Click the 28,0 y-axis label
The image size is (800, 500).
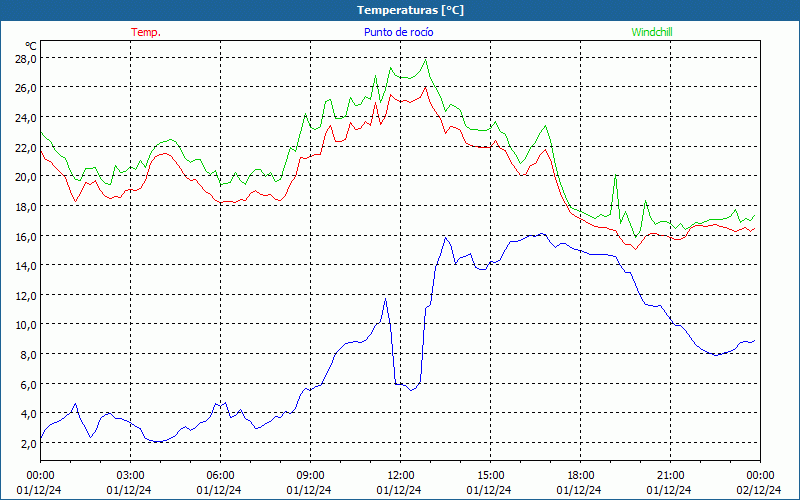(x=25, y=58)
